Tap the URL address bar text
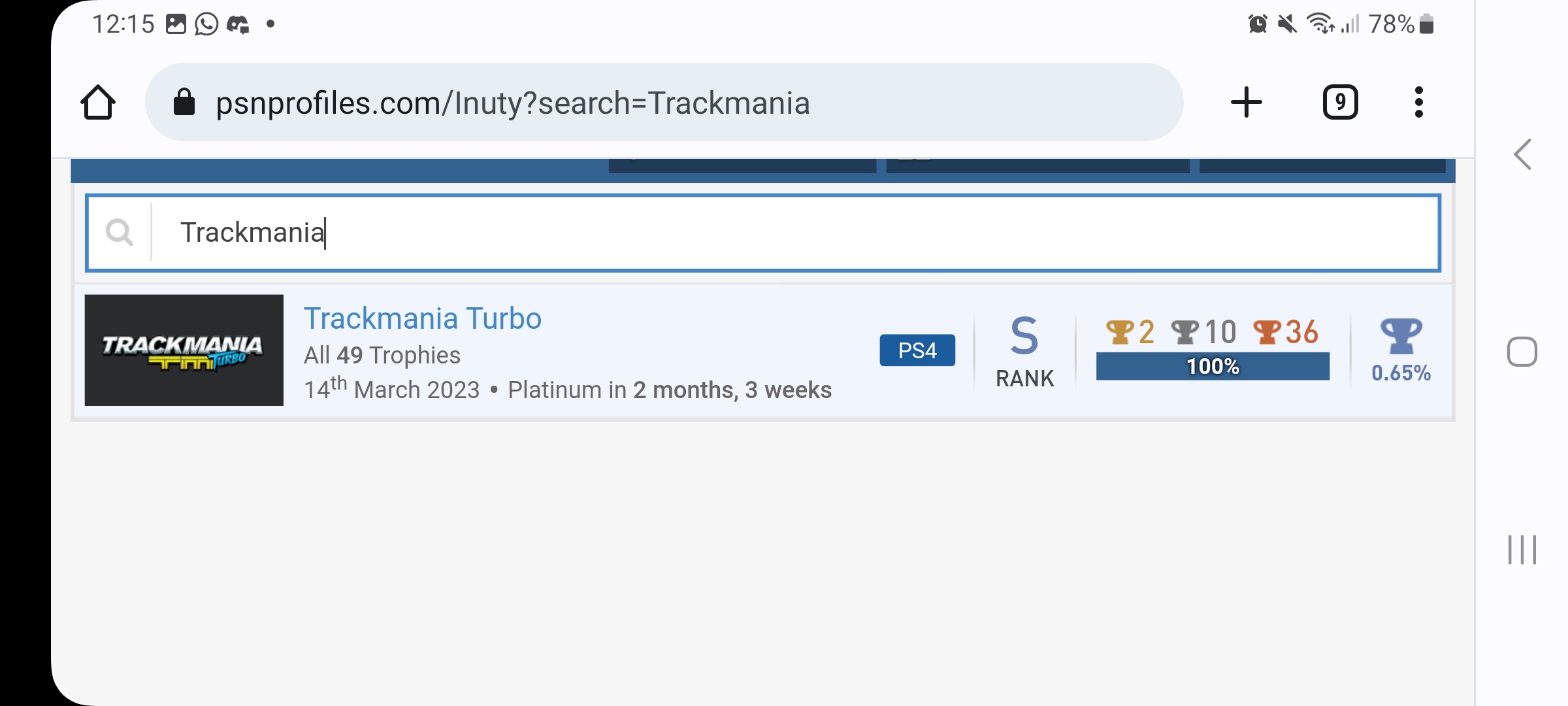1568x706 pixels. (513, 103)
